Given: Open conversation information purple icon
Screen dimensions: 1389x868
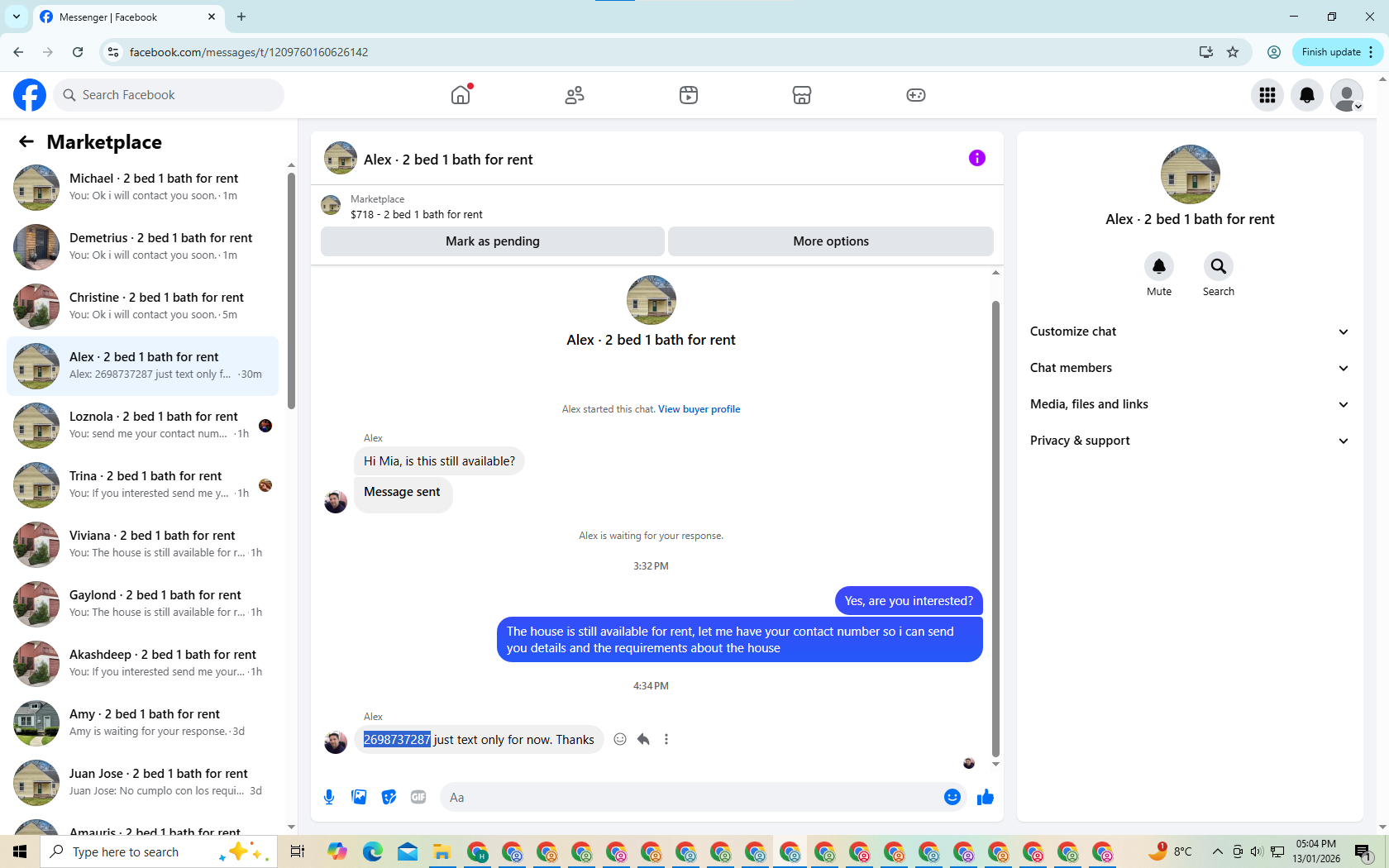Looking at the screenshot, I should click(x=977, y=158).
